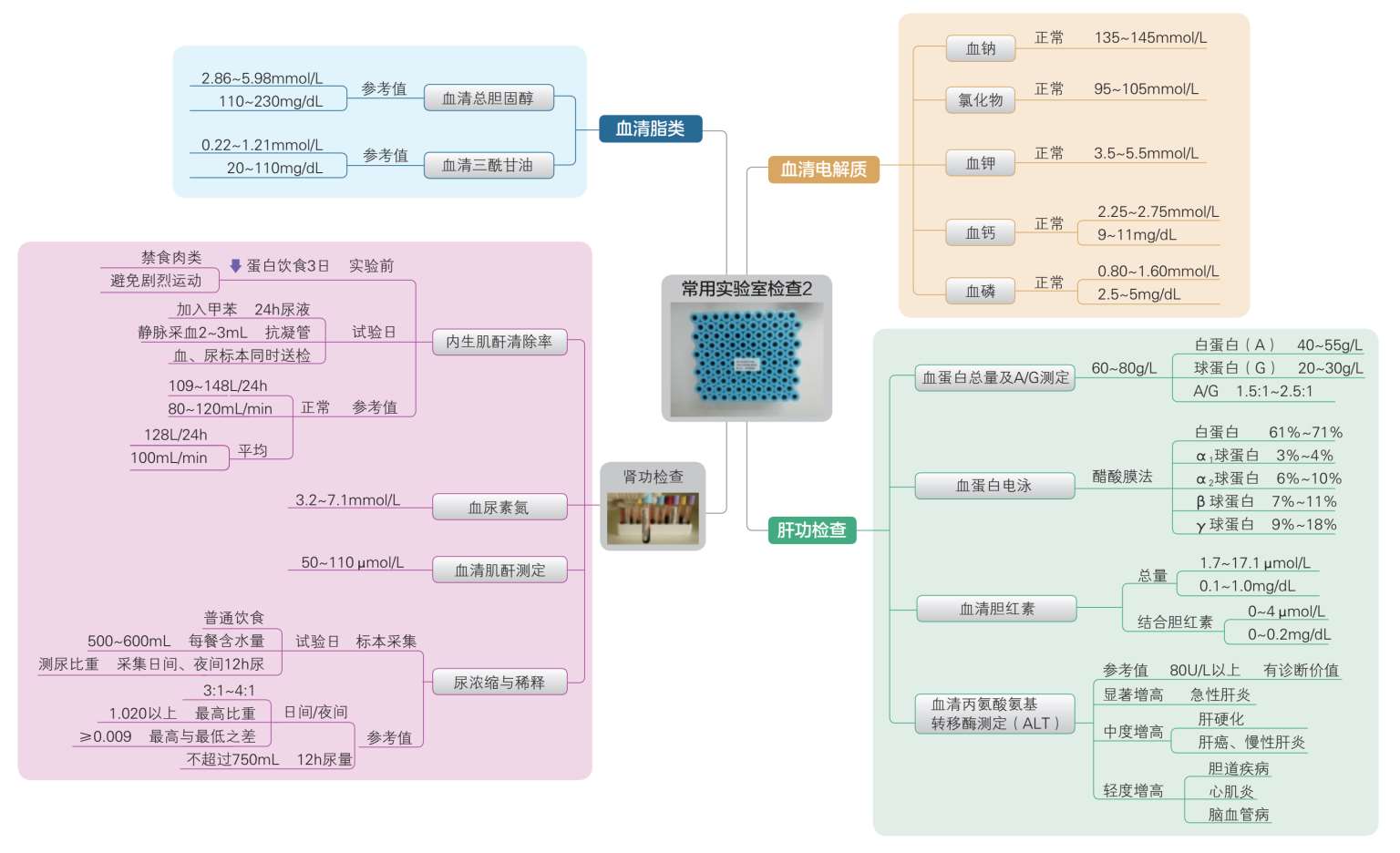
Task: Click the 3:1~4:1 ratio value
Action: (229, 690)
